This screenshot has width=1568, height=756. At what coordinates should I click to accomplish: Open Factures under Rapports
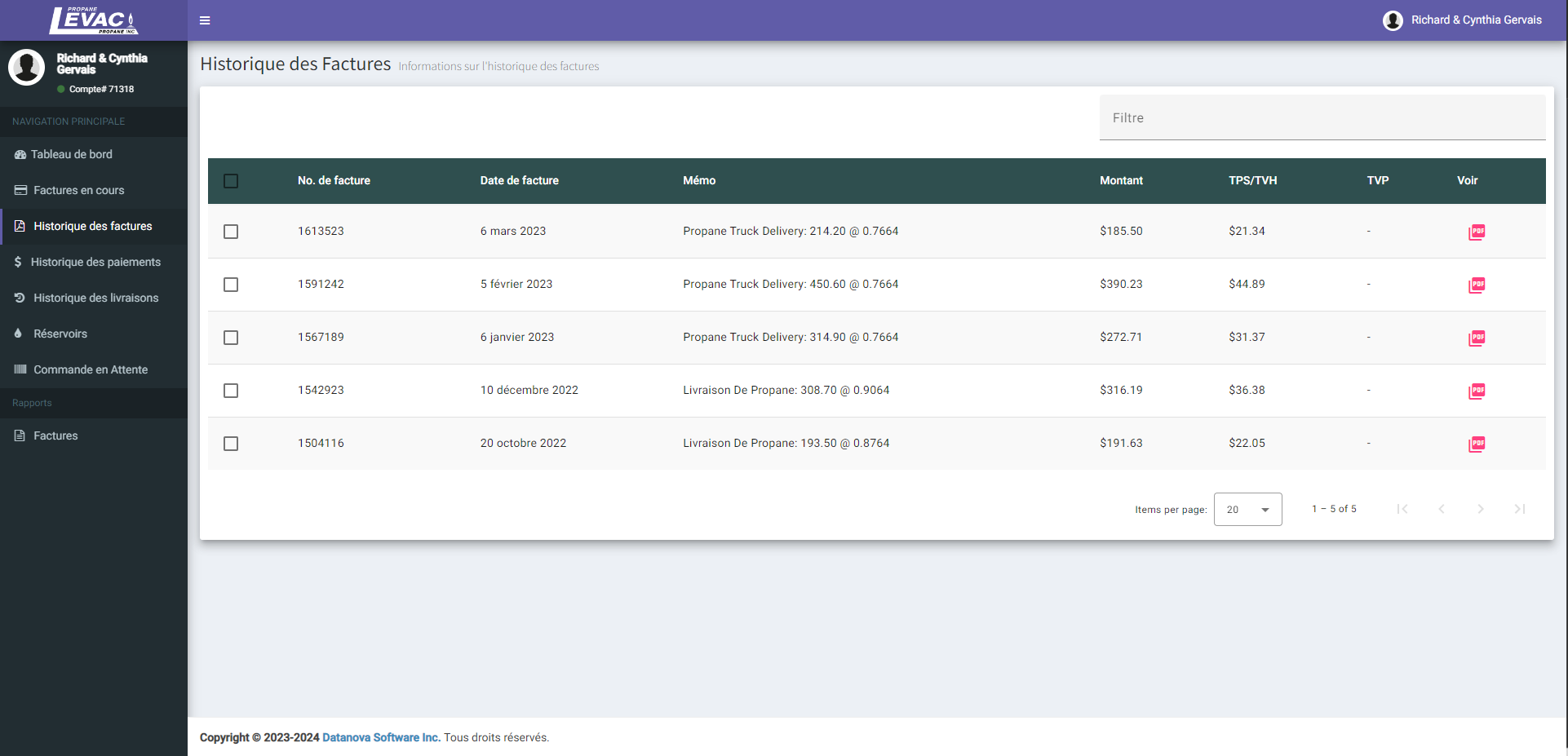point(94,435)
